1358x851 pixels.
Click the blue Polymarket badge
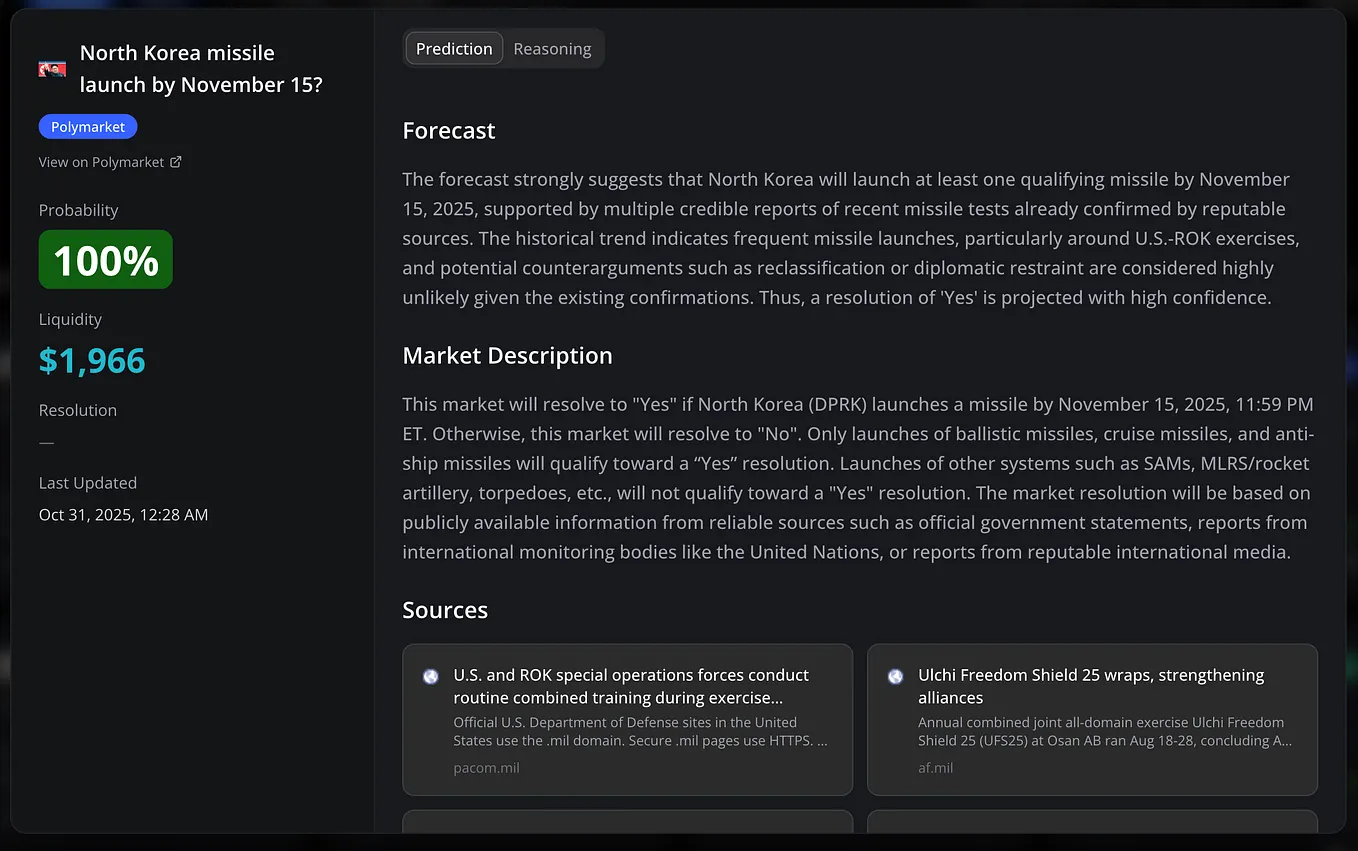[88, 127]
